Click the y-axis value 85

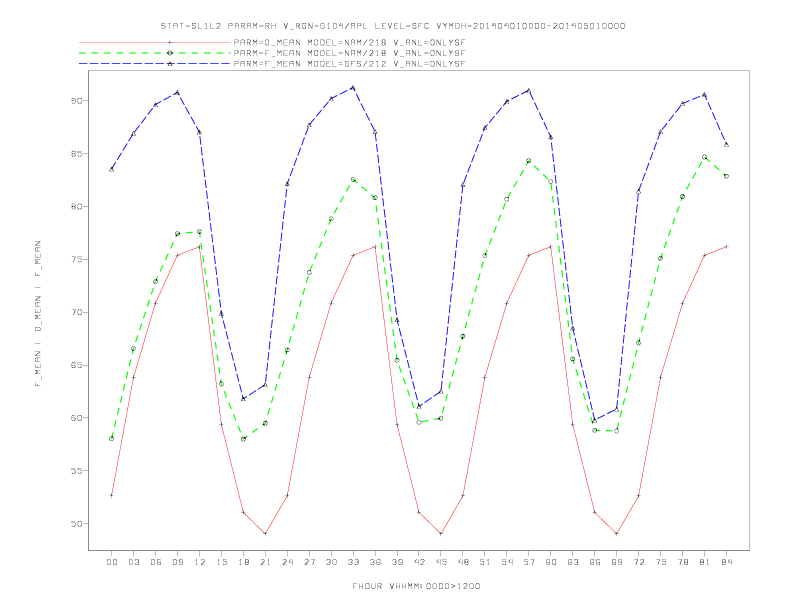click(x=76, y=154)
